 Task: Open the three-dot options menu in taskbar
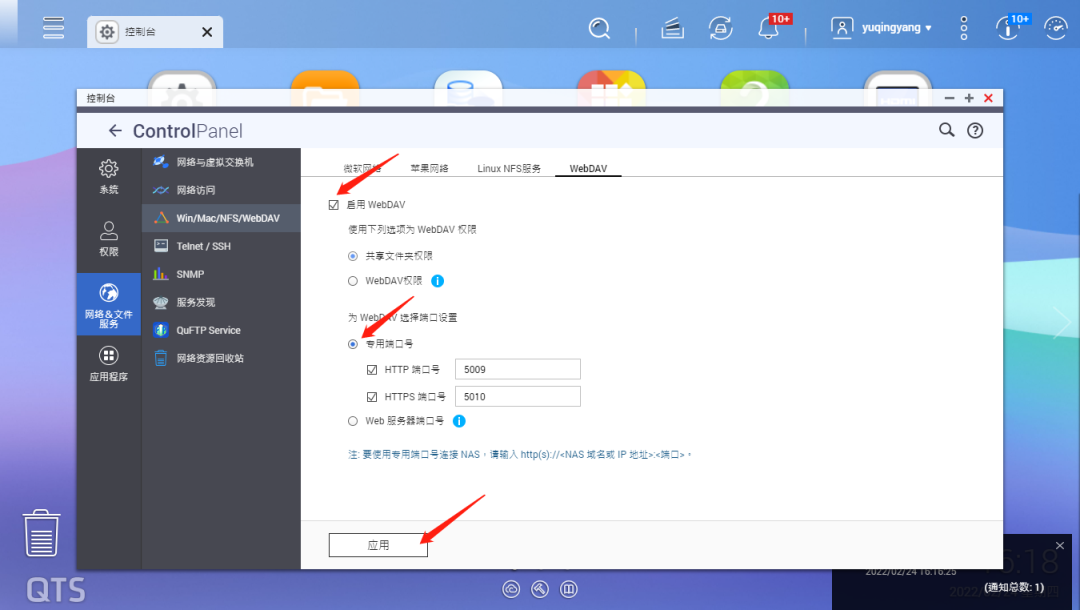[962, 27]
